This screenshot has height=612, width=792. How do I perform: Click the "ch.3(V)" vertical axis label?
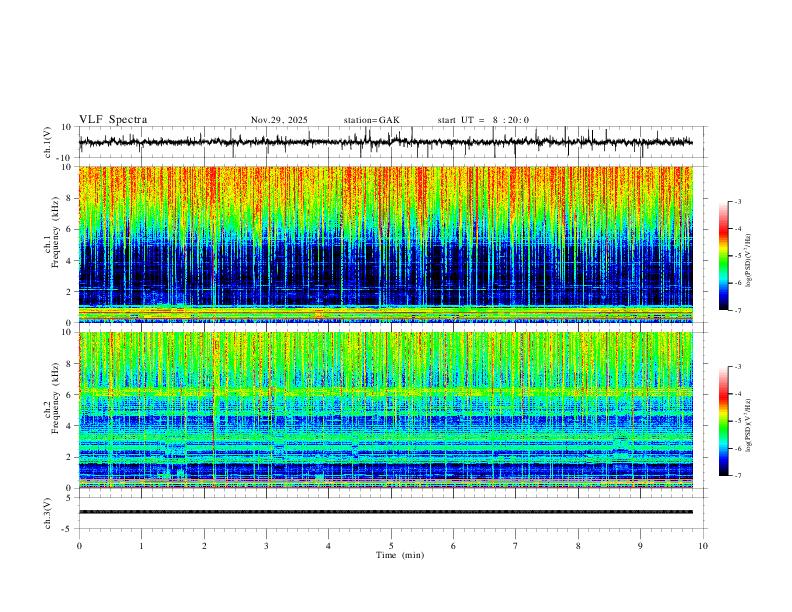tap(48, 514)
